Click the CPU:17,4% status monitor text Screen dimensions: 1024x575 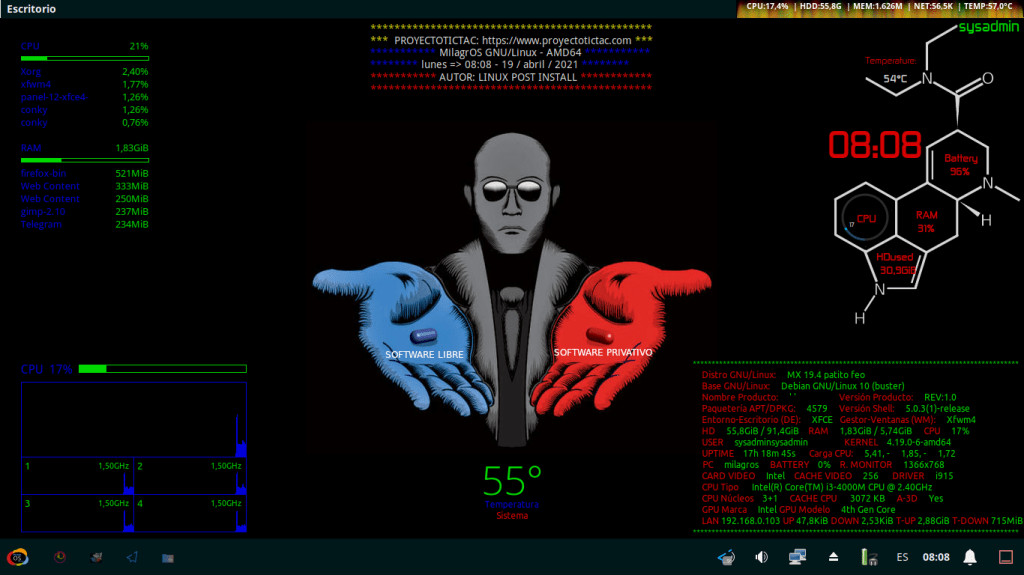pyautogui.click(x=768, y=6)
